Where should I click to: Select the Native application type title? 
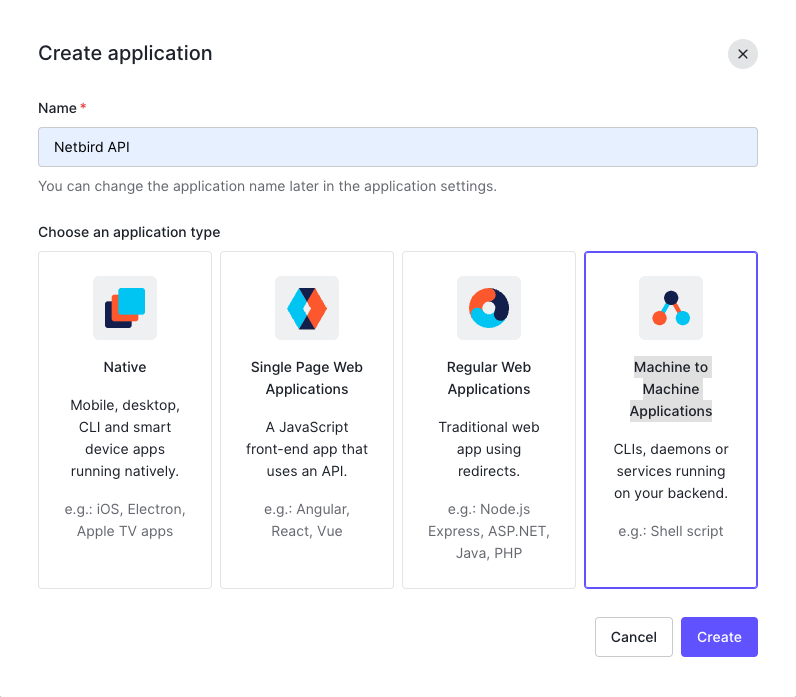[x=125, y=367]
